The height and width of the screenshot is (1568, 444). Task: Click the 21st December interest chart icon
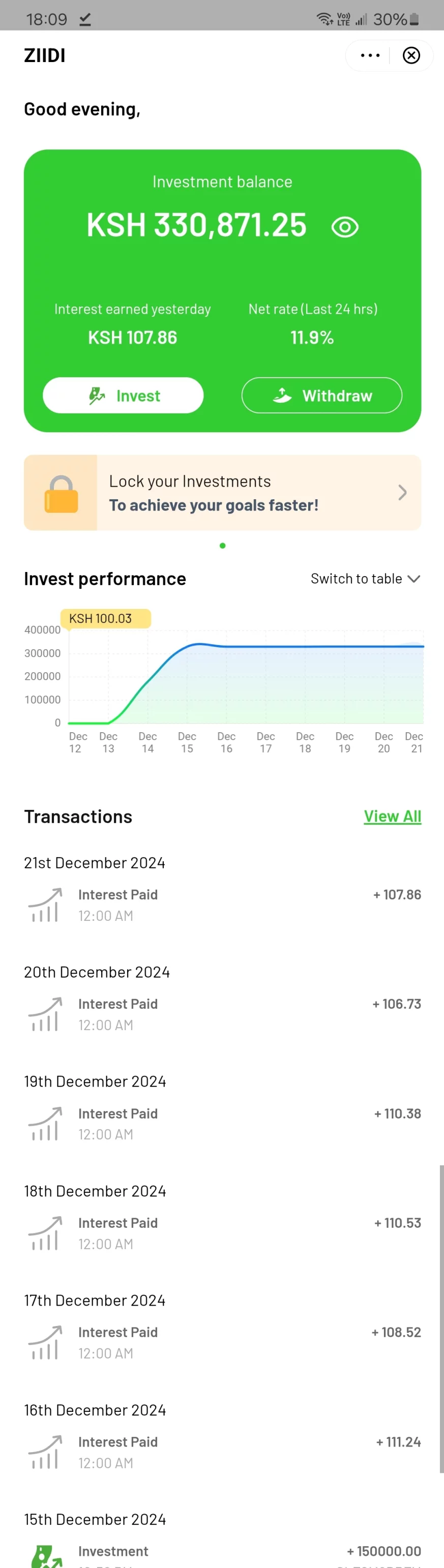(x=45, y=904)
